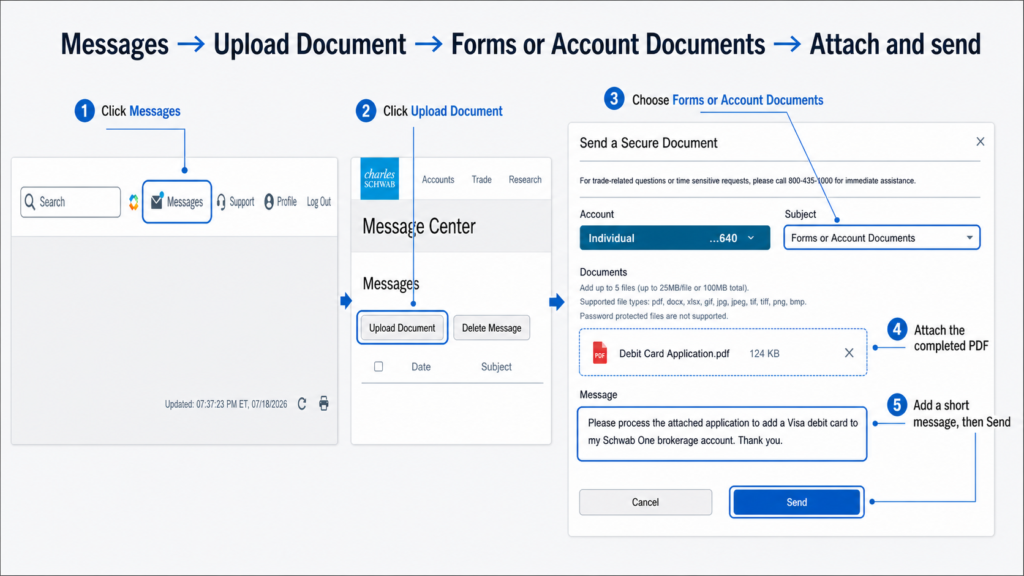The image size is (1024, 576).
Task: Sort messages by Subject column
Action: [496, 367]
